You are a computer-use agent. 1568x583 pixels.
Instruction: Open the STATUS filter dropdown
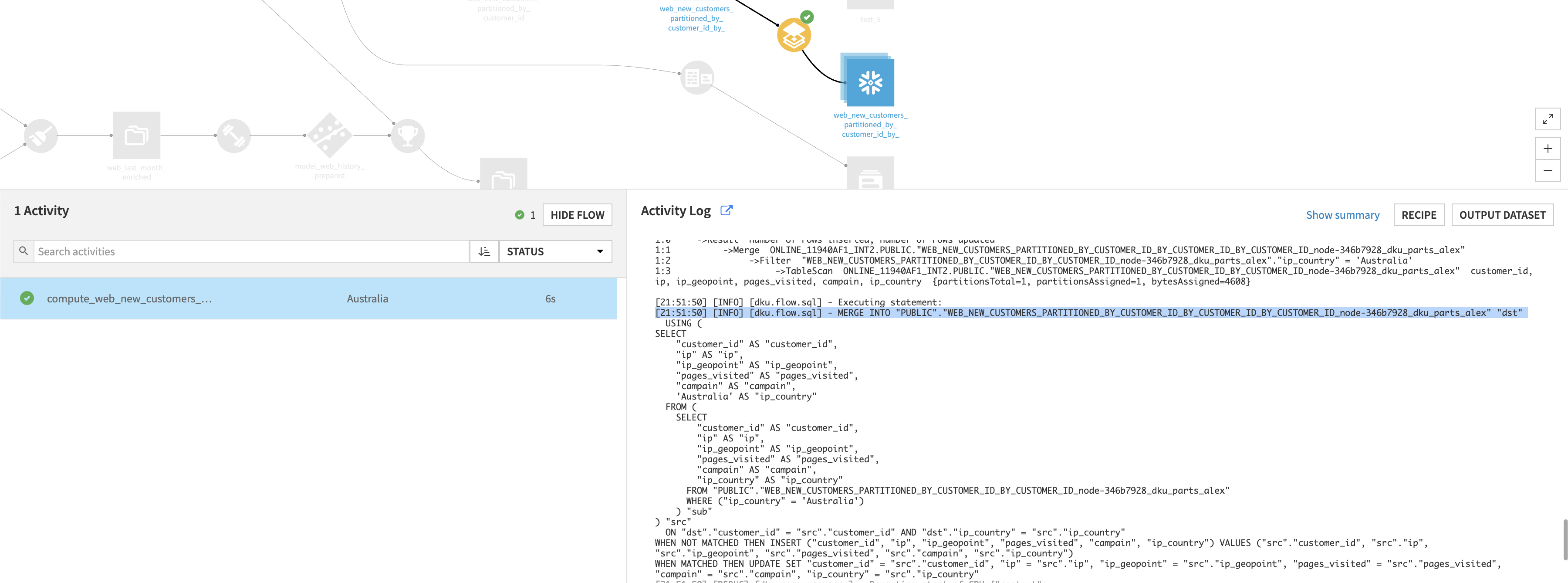[x=555, y=251]
